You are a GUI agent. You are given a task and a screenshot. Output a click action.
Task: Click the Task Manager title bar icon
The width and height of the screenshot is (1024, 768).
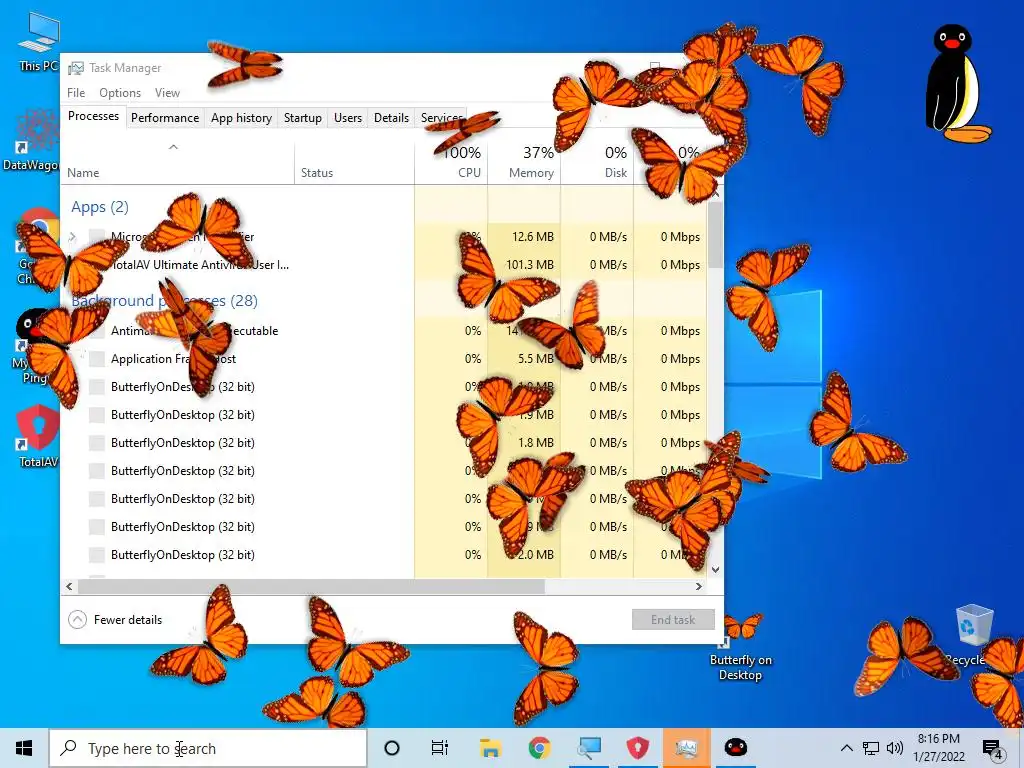coord(76,68)
